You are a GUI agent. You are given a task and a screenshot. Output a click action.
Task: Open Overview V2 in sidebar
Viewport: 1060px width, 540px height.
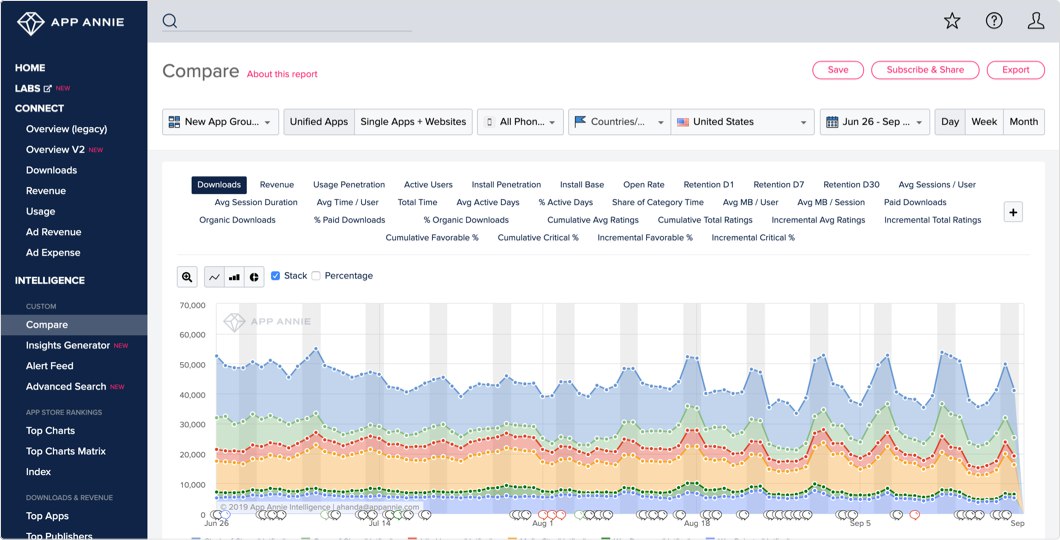click(56, 149)
